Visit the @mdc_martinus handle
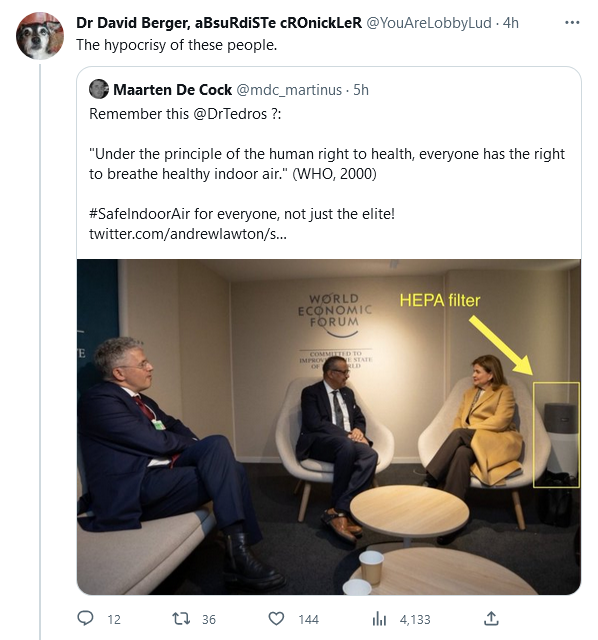Viewport: 598px width, 640px height. [289, 90]
